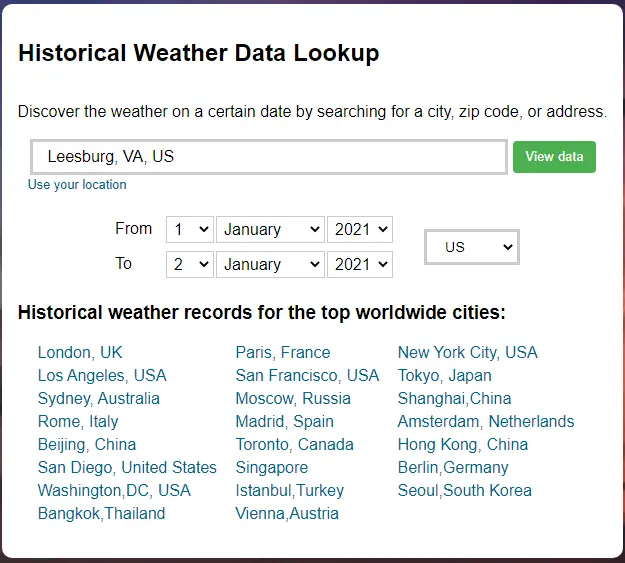The width and height of the screenshot is (625, 563).
Task: Open the From day dropdown
Action: pos(189,229)
